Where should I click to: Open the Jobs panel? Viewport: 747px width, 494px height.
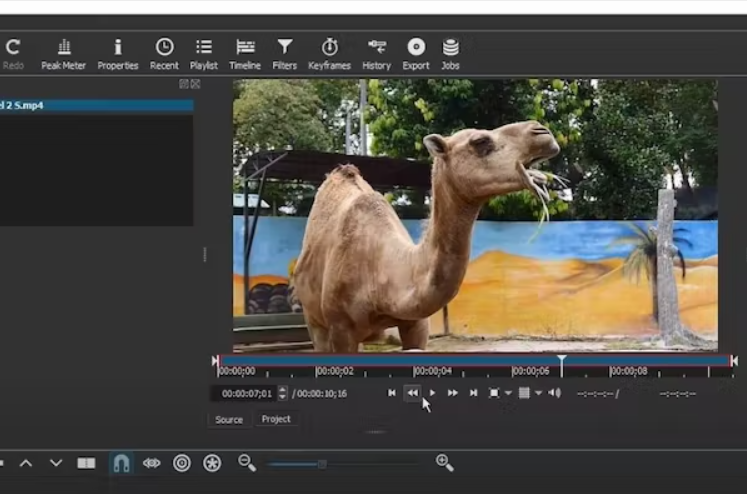(x=450, y=54)
